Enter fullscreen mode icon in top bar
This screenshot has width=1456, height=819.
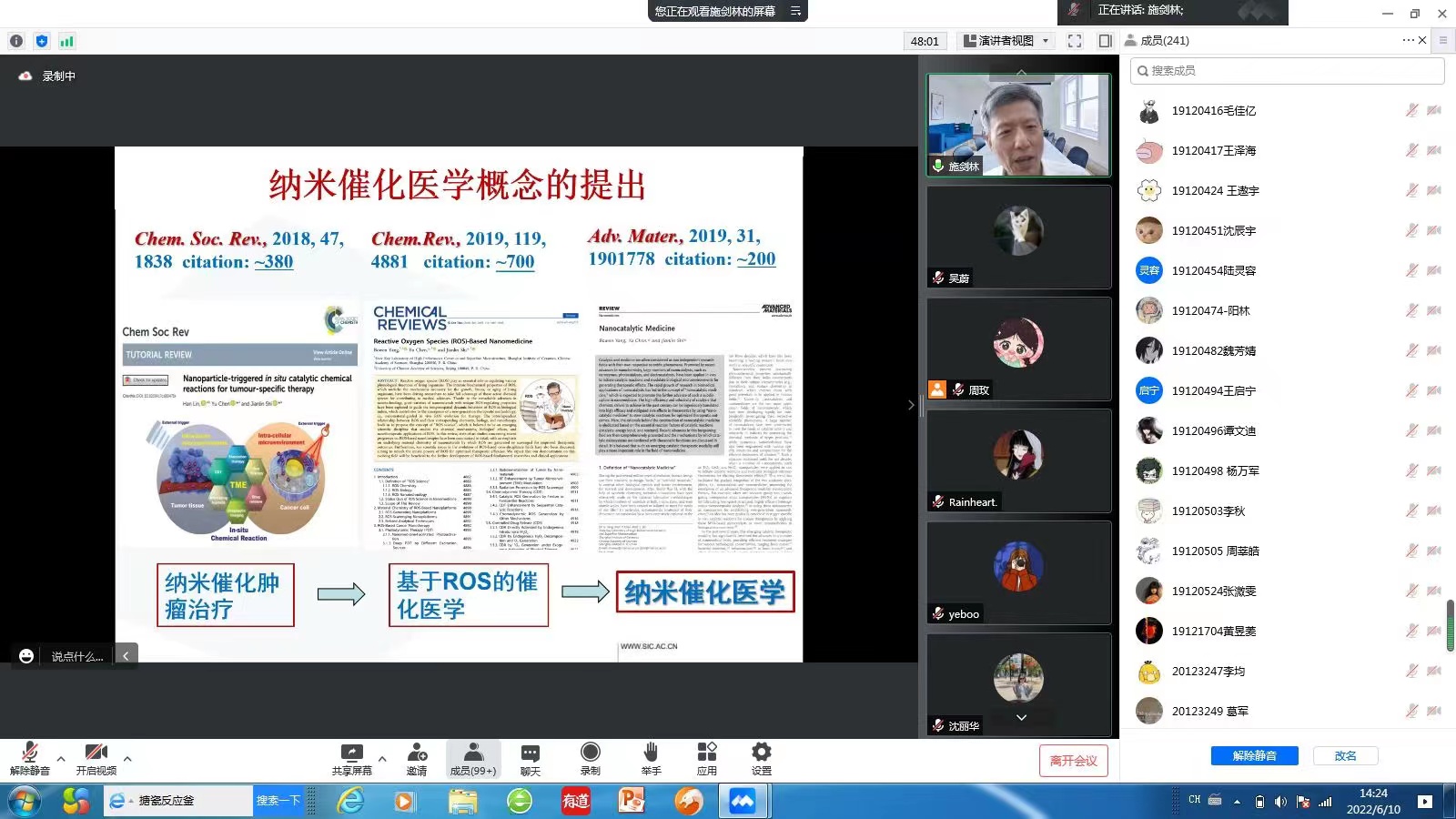[1075, 41]
